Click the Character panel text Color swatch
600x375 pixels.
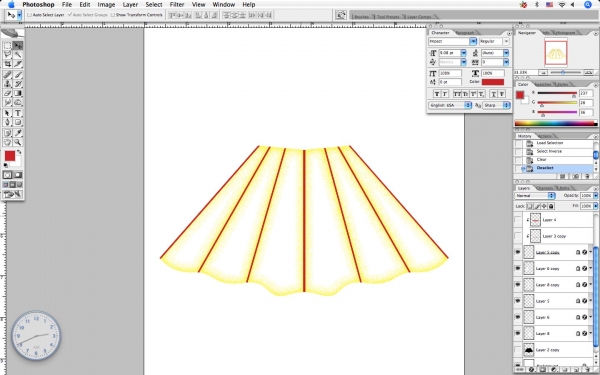492,82
